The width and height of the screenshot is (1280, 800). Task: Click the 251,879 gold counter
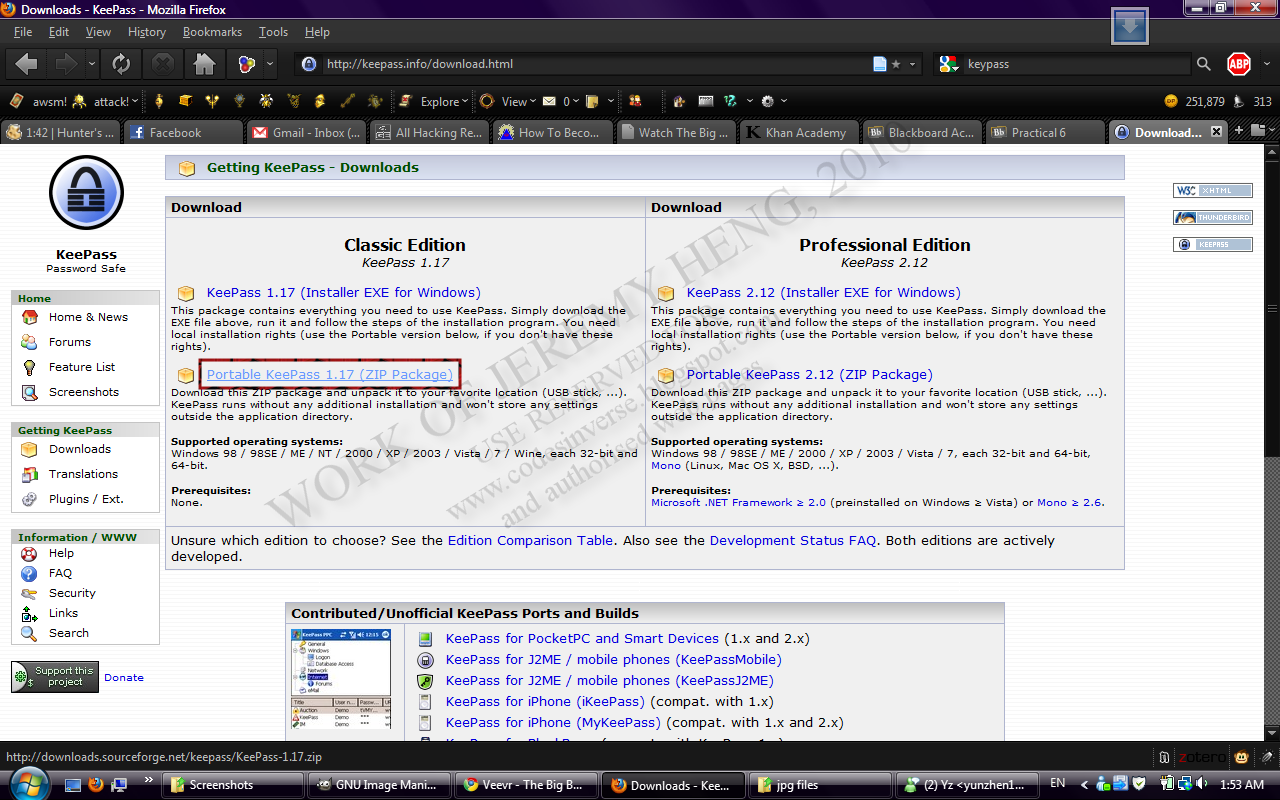click(1195, 101)
